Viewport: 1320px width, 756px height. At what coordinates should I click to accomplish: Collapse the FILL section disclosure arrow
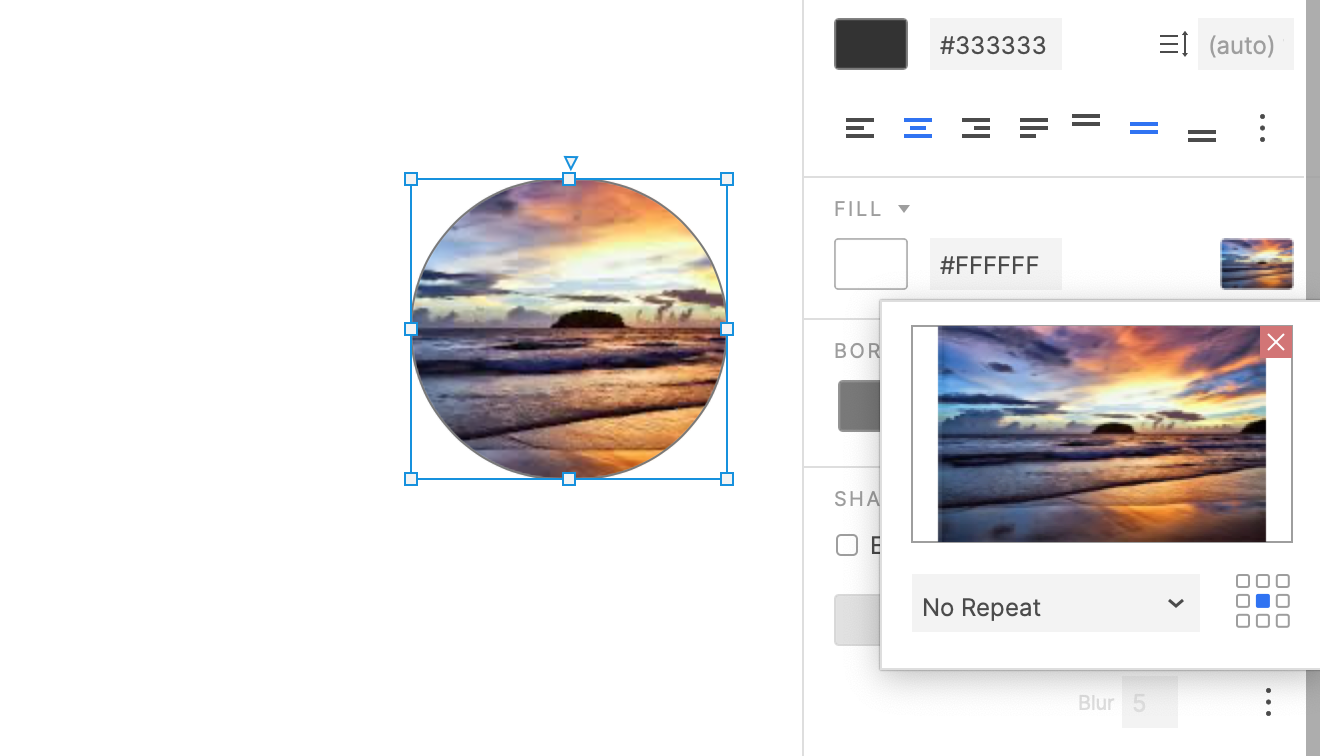point(903,208)
